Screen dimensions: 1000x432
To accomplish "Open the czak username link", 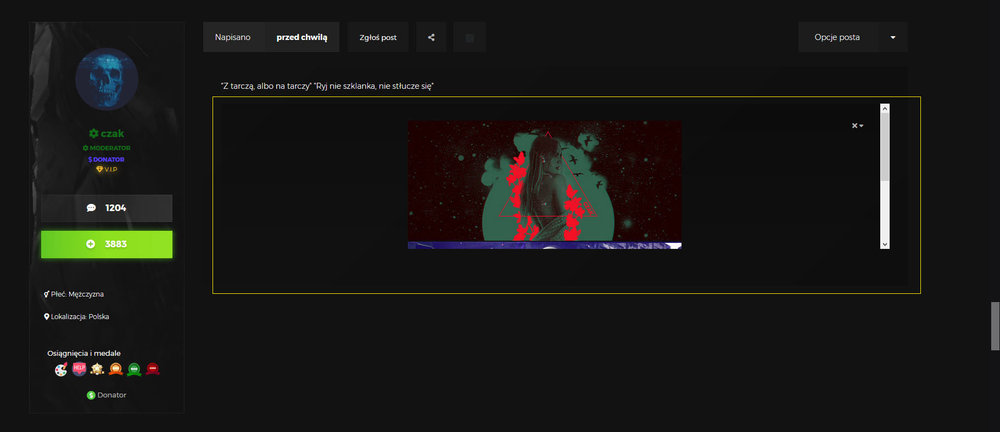I will coord(112,133).
